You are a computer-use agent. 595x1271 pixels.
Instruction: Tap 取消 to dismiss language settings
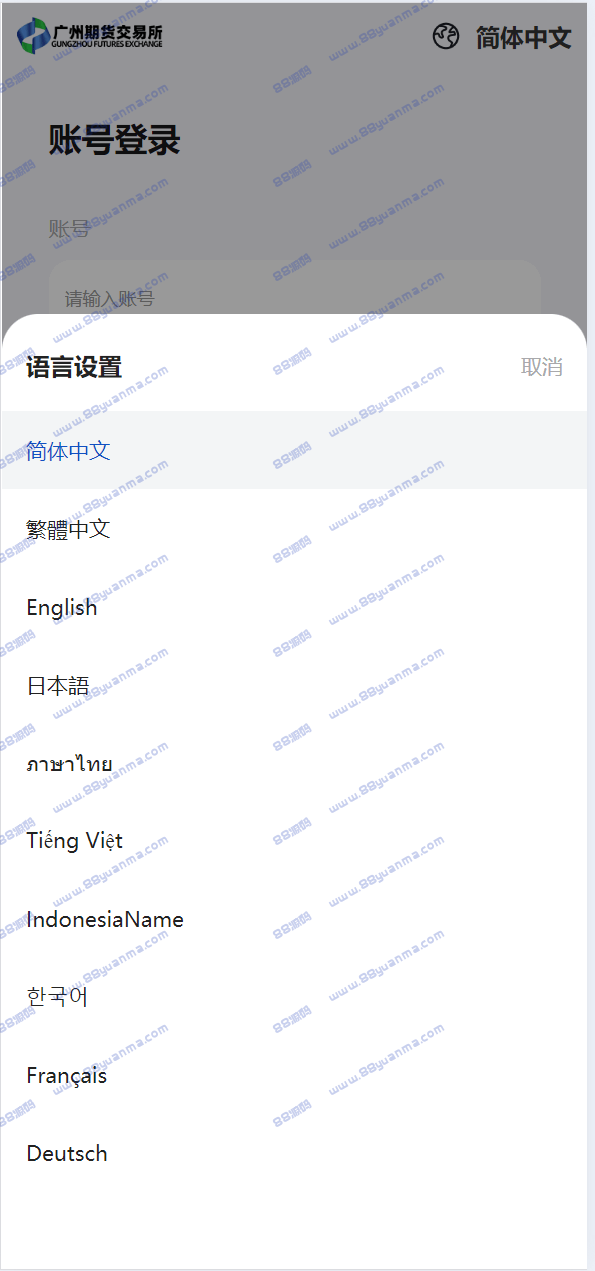(541, 367)
